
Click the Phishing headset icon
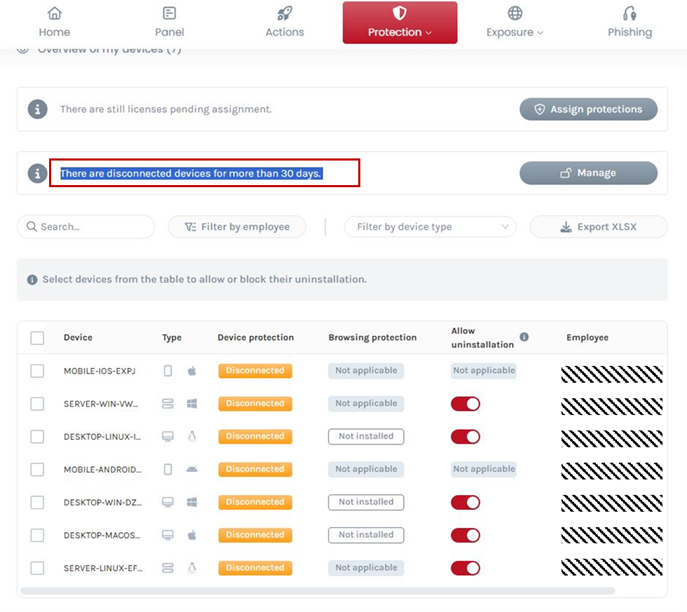pyautogui.click(x=629, y=14)
